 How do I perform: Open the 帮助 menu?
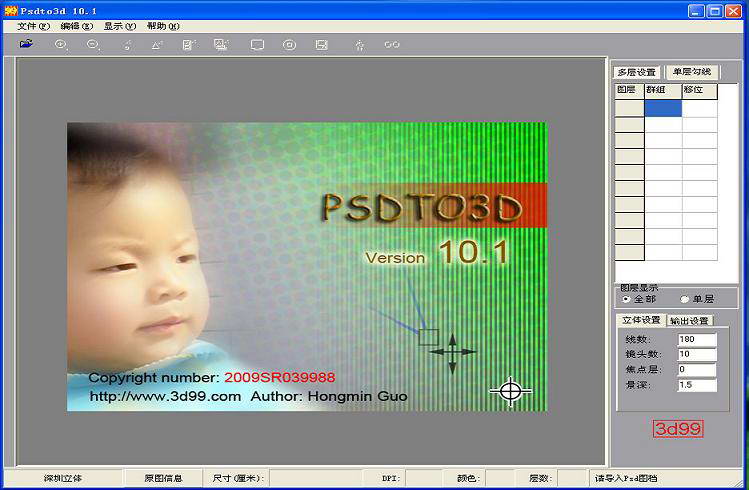[x=163, y=26]
